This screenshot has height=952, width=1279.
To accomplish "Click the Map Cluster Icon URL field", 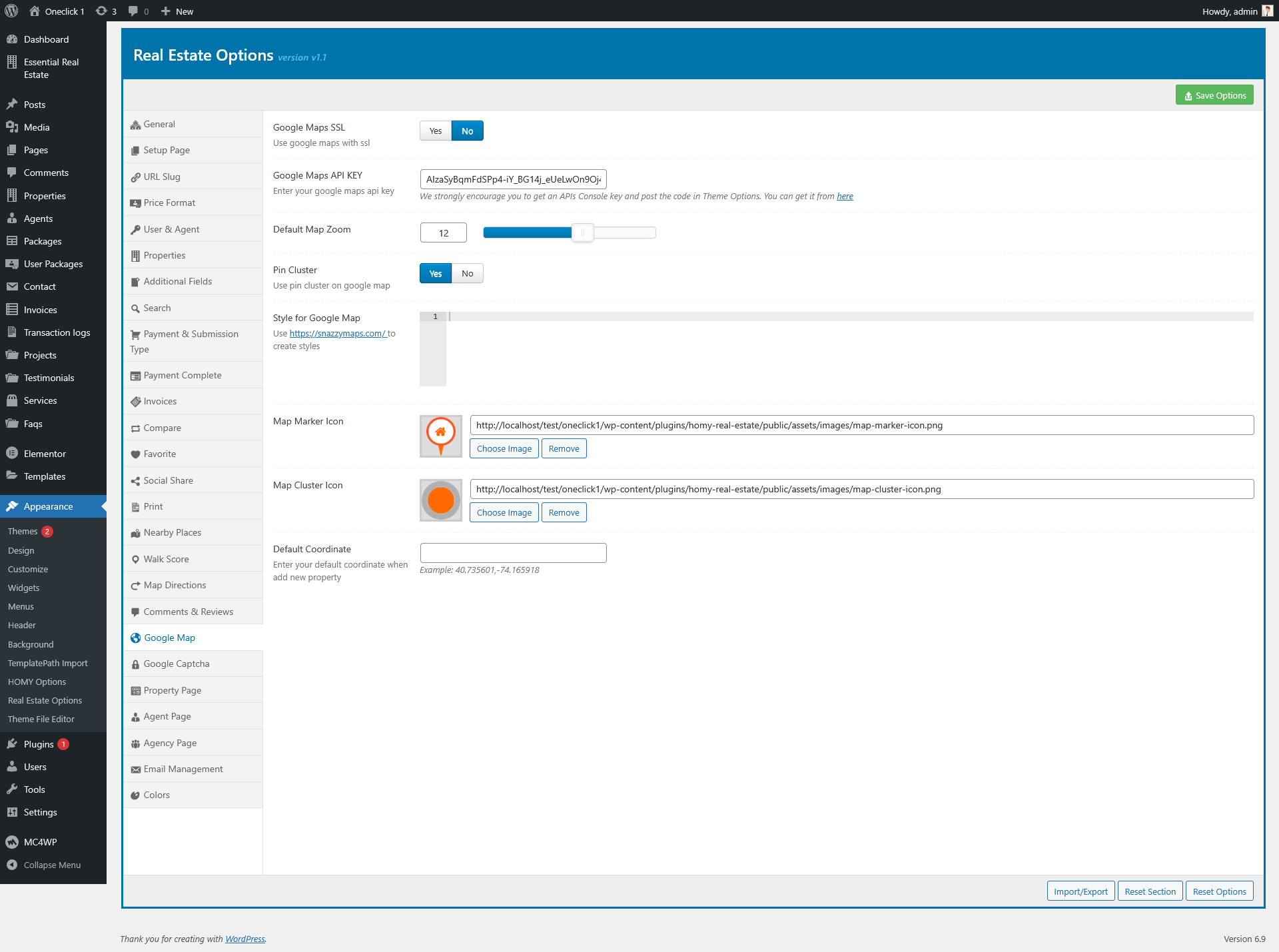I will click(861, 489).
